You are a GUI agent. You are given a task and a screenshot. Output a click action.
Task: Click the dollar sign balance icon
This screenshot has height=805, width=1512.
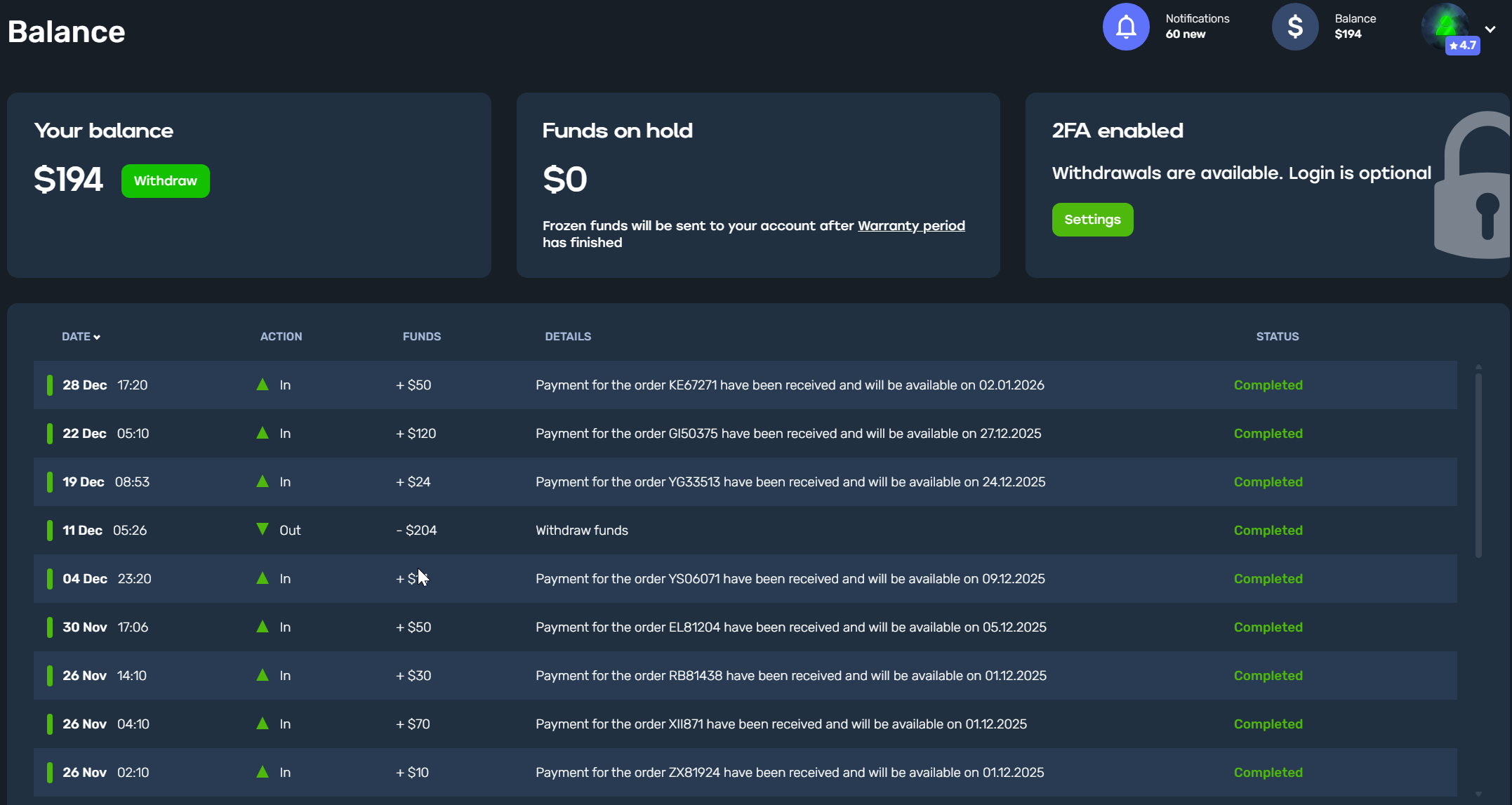click(1294, 27)
